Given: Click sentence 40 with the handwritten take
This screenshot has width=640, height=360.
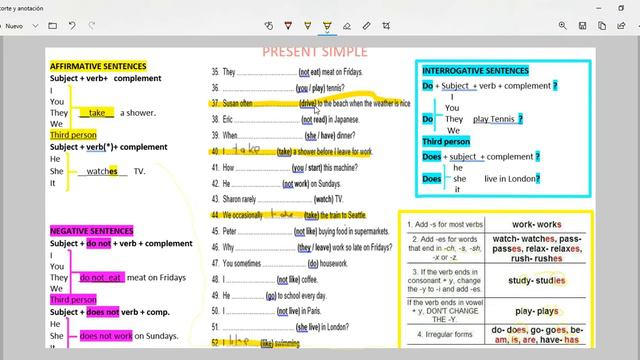Looking at the screenshot, I should [x=292, y=151].
